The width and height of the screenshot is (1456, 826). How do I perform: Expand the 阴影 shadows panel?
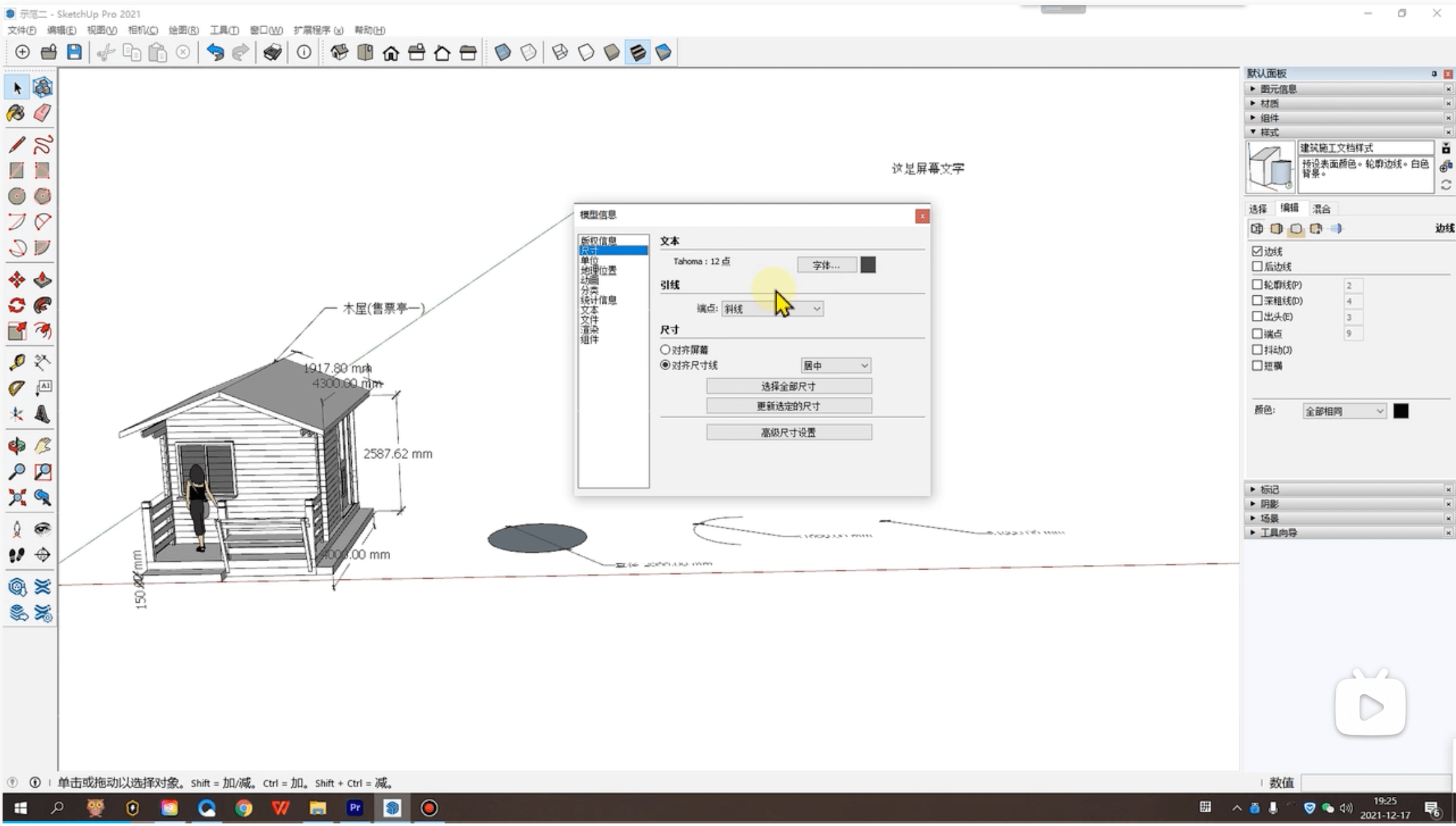(x=1269, y=504)
